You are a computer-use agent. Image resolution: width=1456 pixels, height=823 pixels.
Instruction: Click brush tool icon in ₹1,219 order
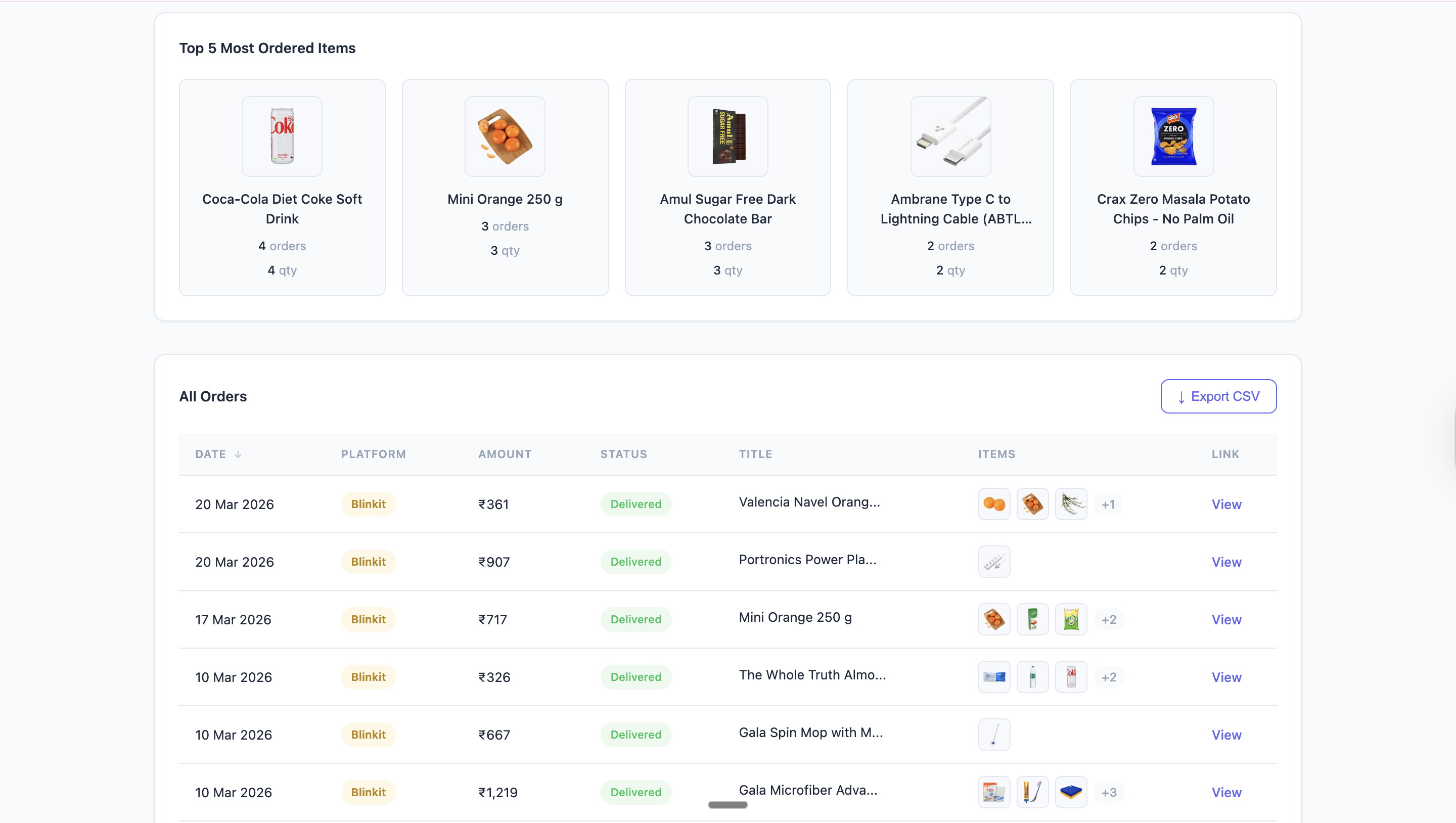click(x=1032, y=793)
